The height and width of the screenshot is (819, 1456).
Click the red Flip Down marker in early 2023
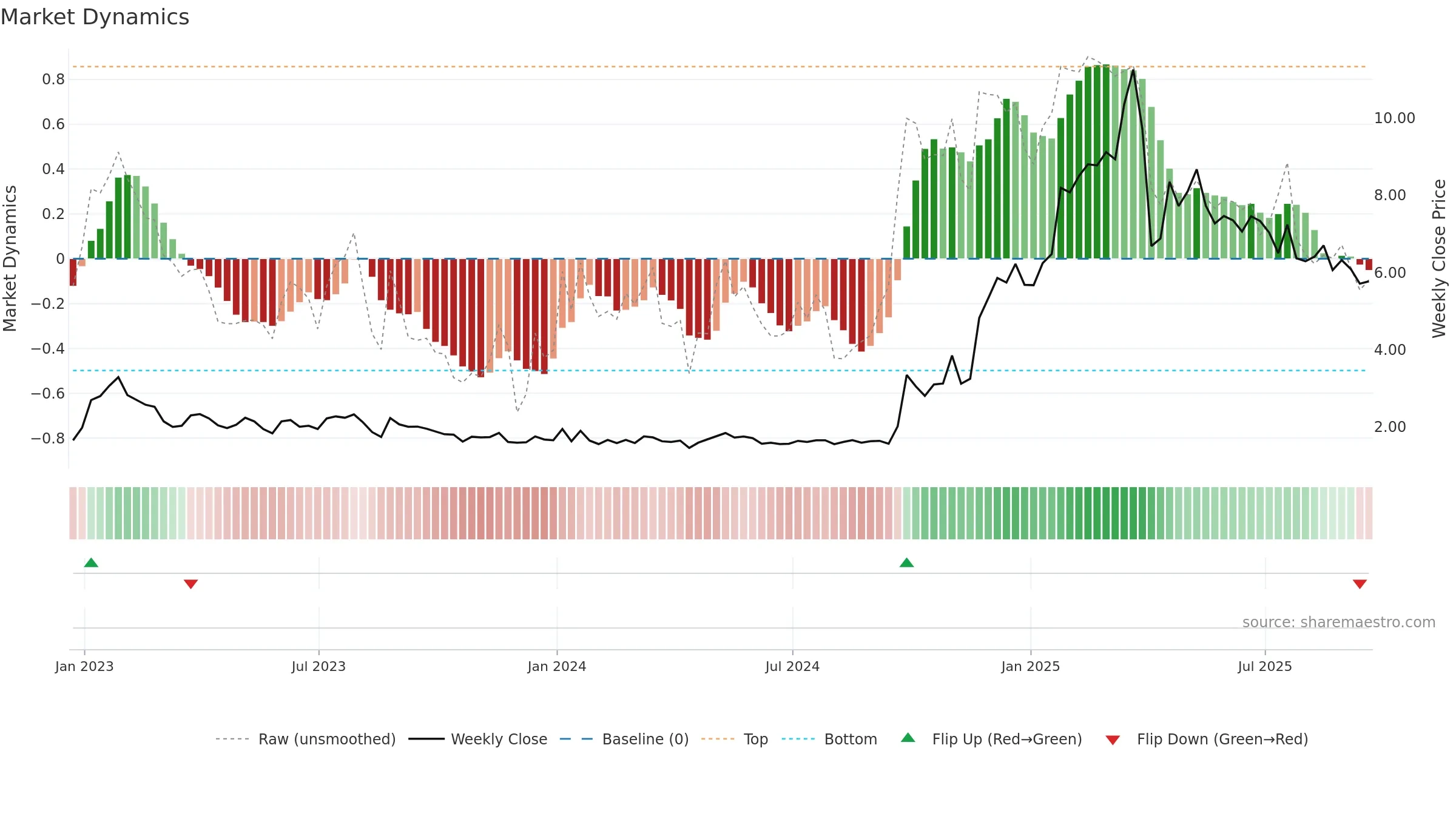(x=190, y=584)
